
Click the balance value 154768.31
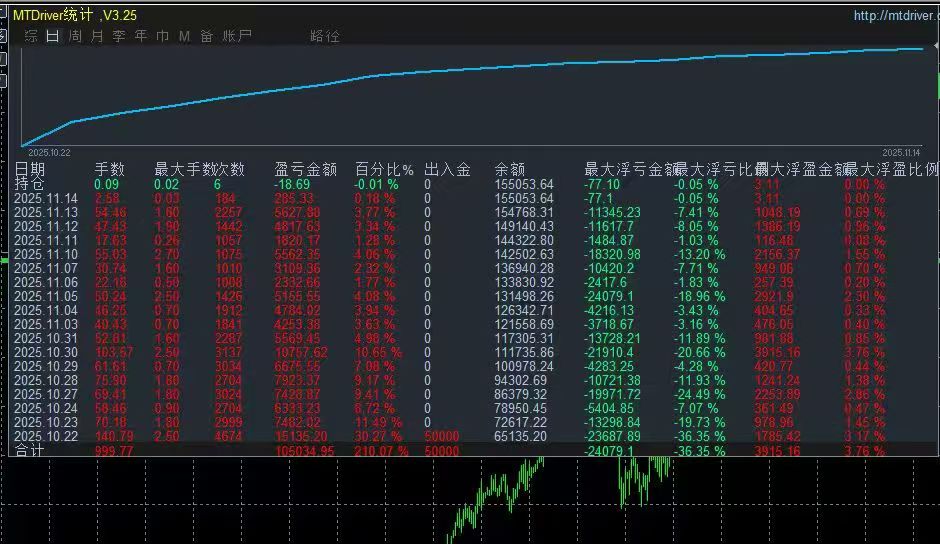point(524,212)
